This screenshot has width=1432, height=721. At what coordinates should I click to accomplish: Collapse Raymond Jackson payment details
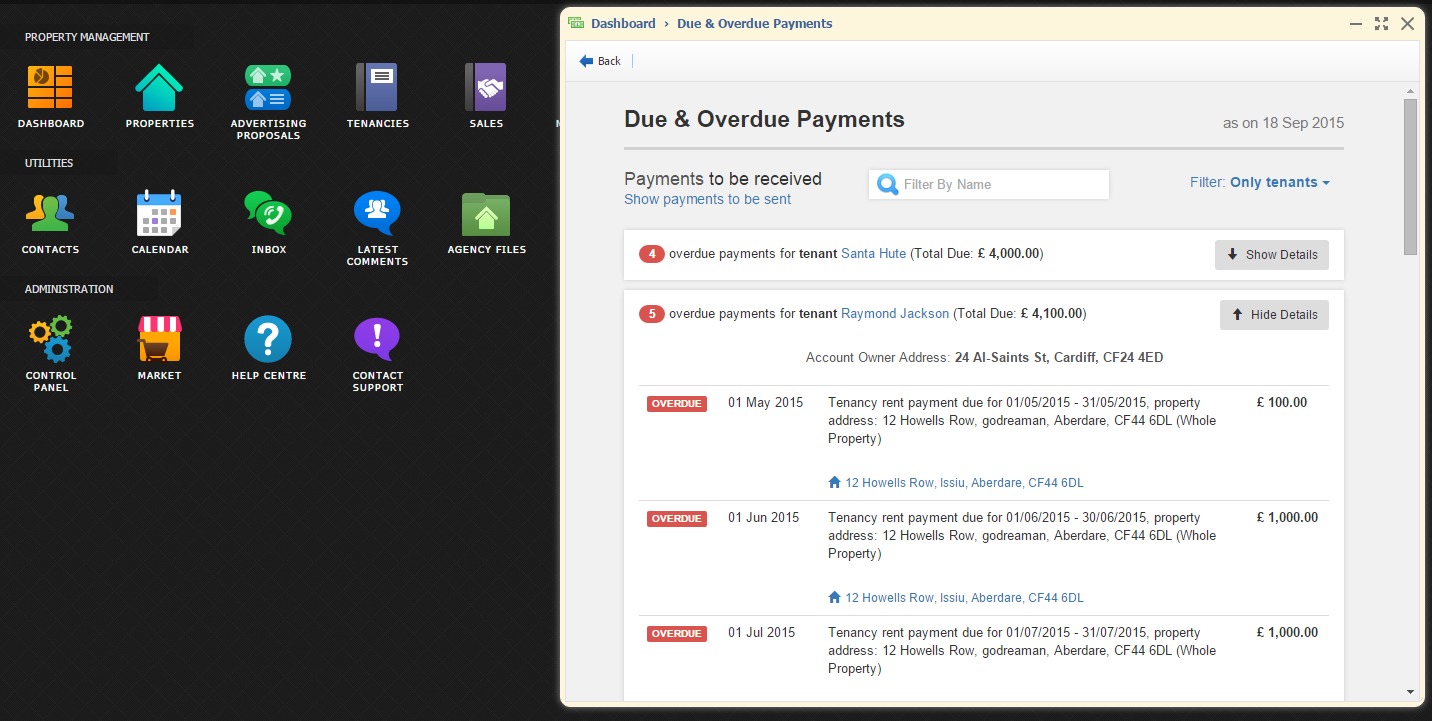(x=1273, y=315)
